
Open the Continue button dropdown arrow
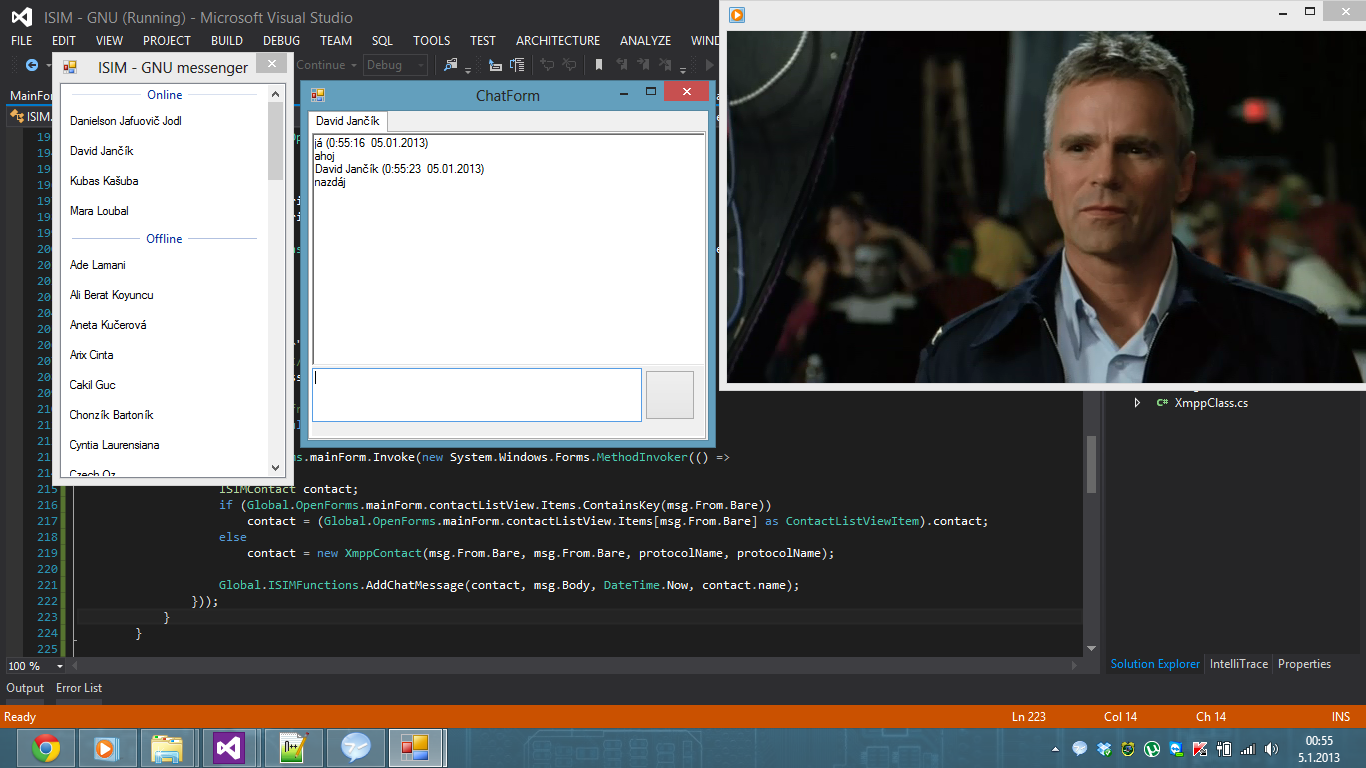[353, 65]
